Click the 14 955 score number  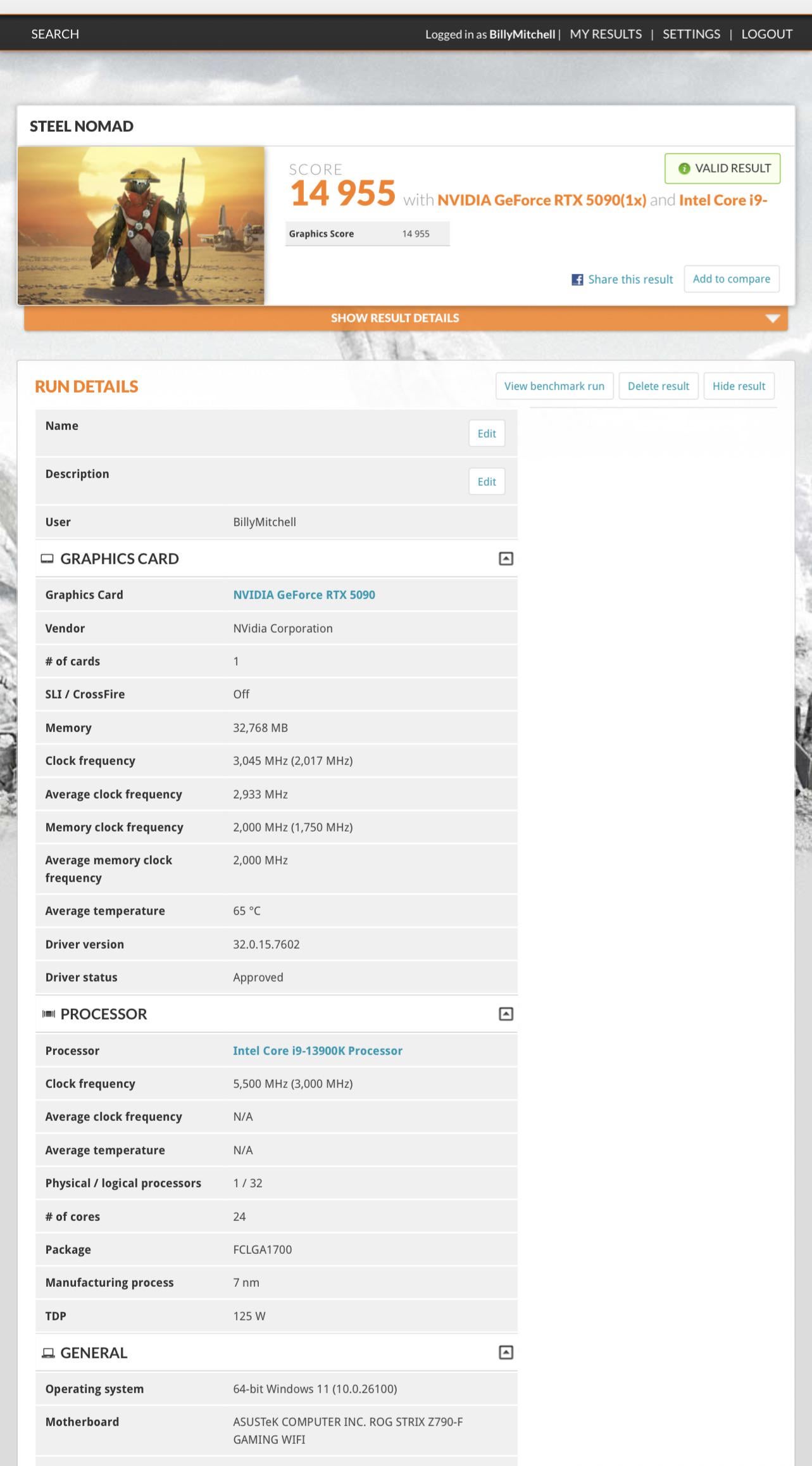click(342, 194)
